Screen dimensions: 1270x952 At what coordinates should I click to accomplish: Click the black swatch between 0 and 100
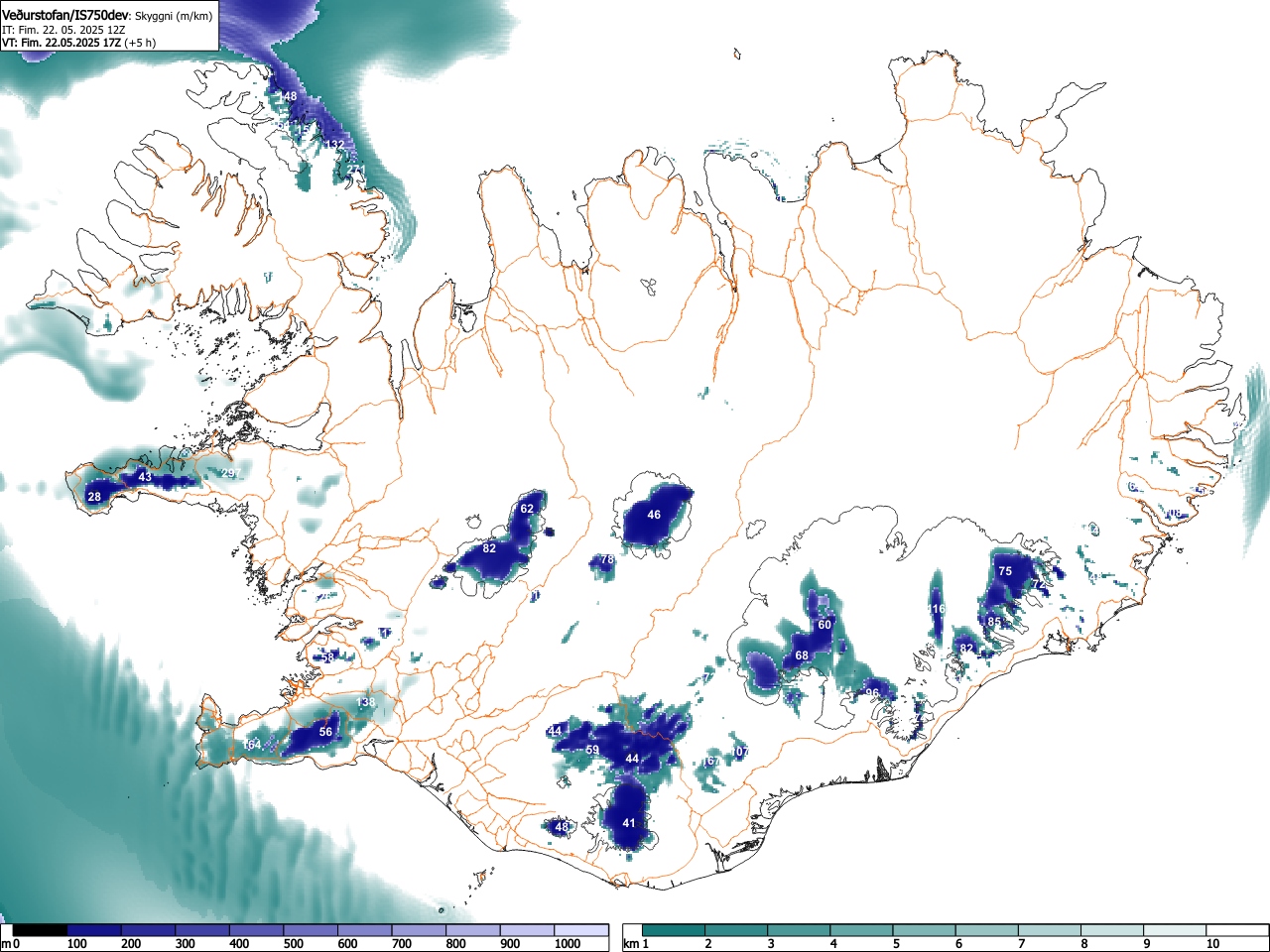click(x=41, y=930)
